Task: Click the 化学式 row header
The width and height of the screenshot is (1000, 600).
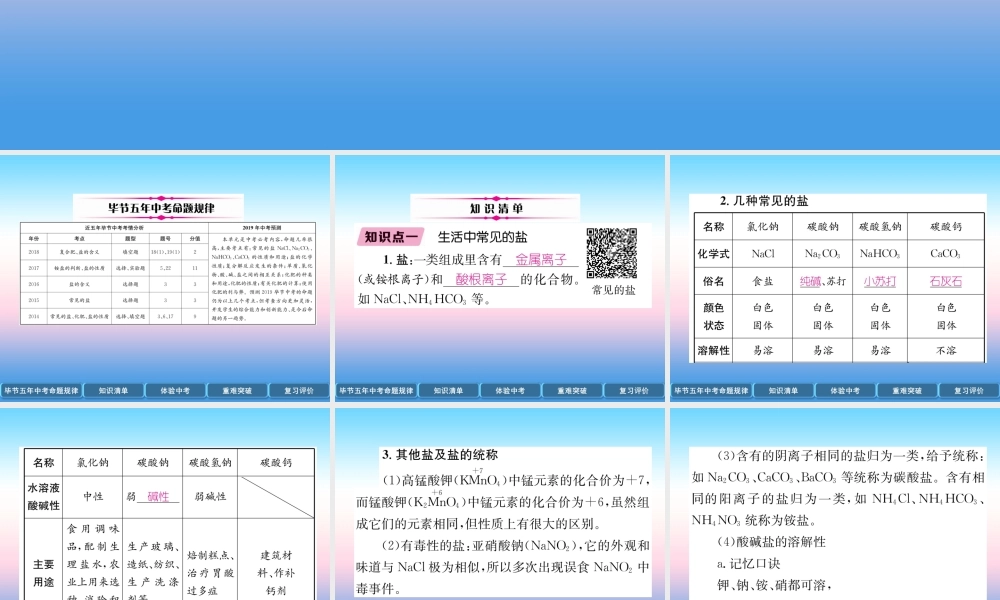Action: [x=714, y=254]
